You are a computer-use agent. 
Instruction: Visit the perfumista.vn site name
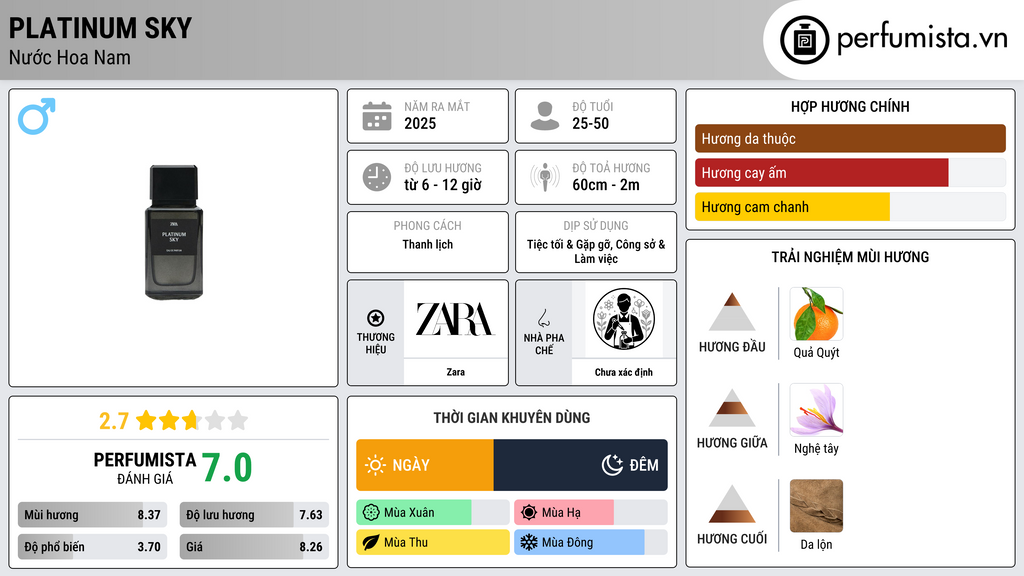click(922, 38)
